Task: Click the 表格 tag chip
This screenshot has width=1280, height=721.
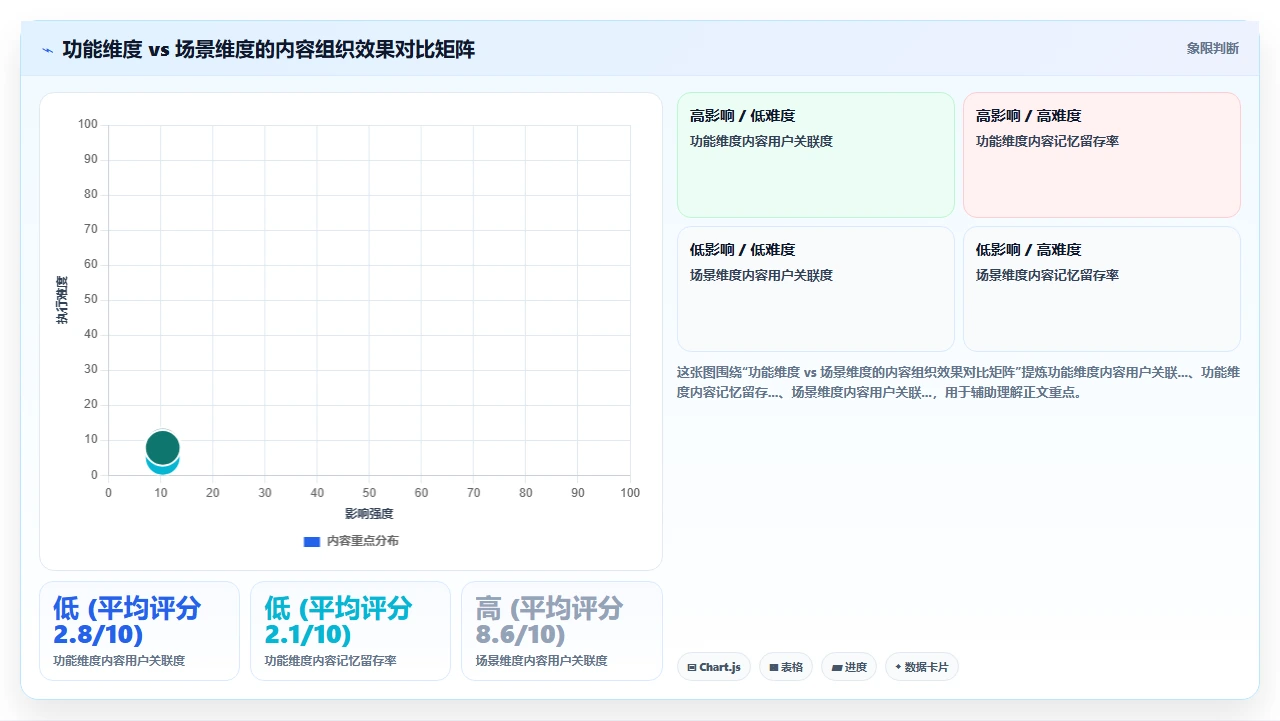Action: click(x=786, y=667)
